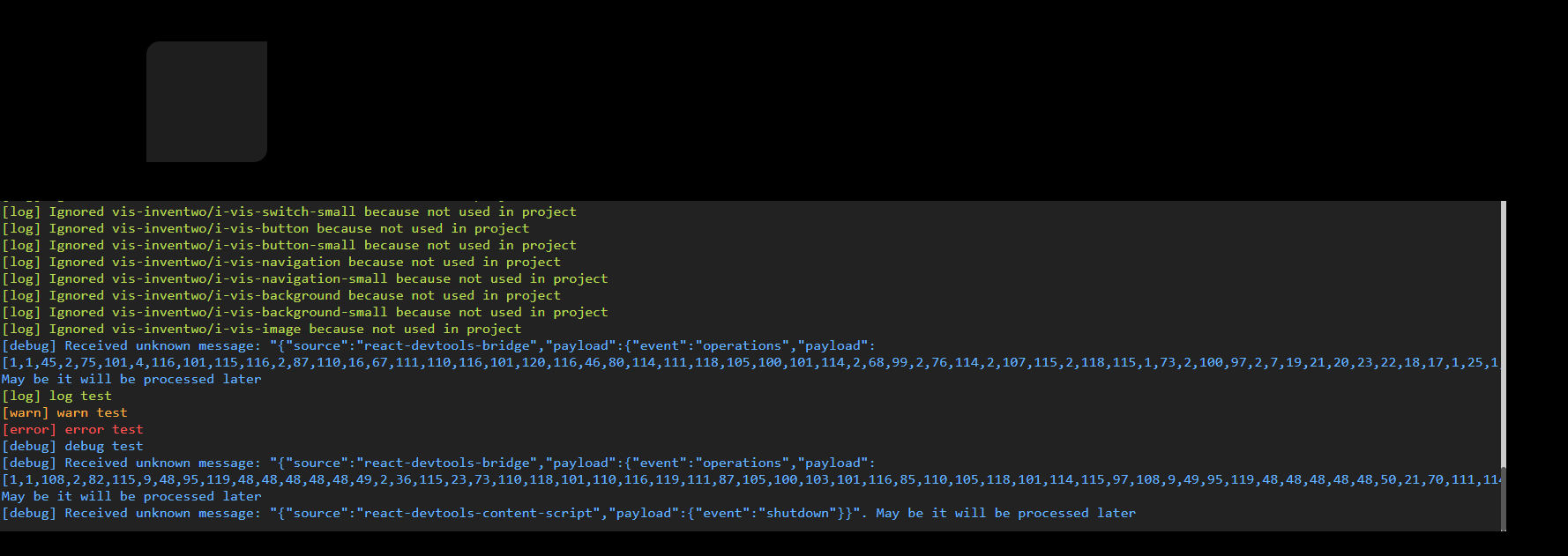Click the upper scrollbar track of log panel
This screenshot has height=556, width=1568.
(1504, 308)
